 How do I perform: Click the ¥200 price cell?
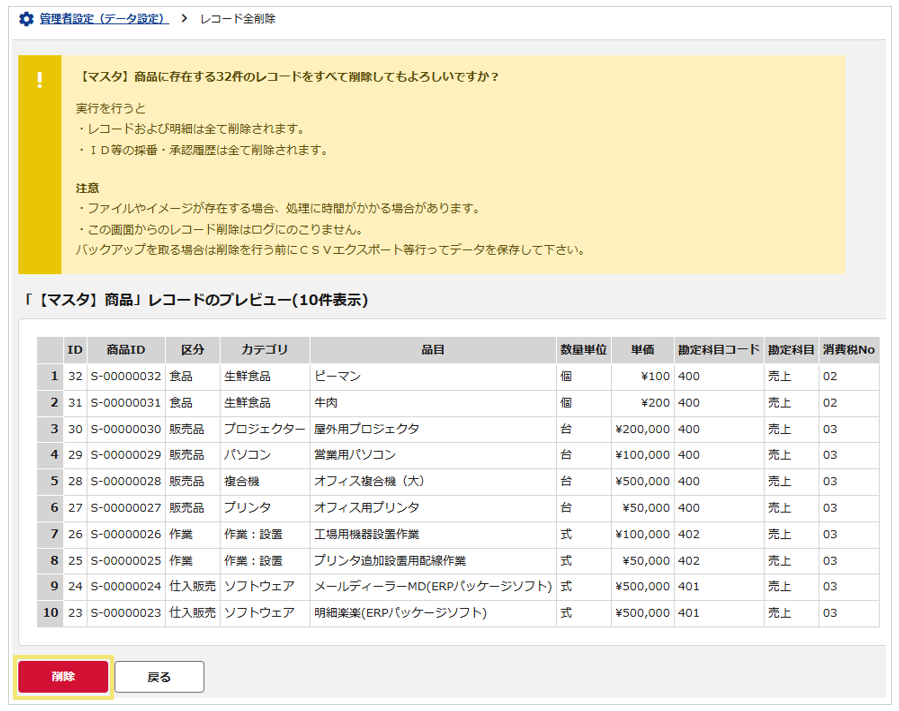643,403
